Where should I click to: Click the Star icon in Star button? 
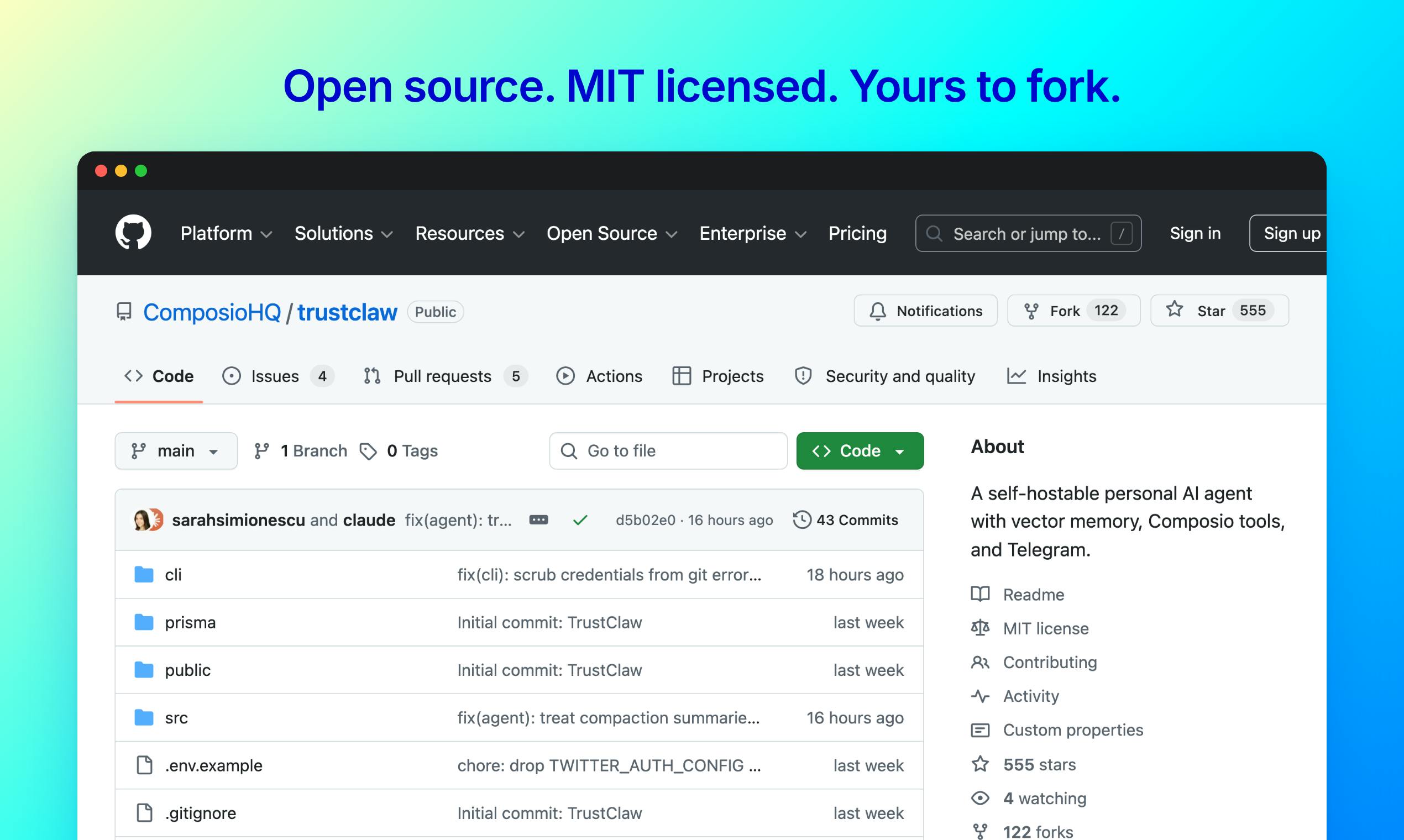pos(1175,309)
